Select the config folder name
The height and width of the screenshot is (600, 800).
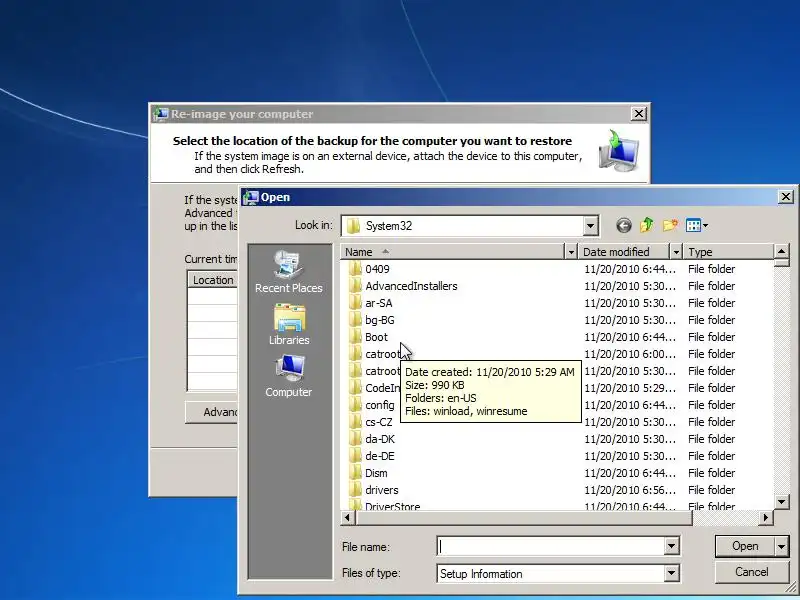pyautogui.click(x=380, y=405)
